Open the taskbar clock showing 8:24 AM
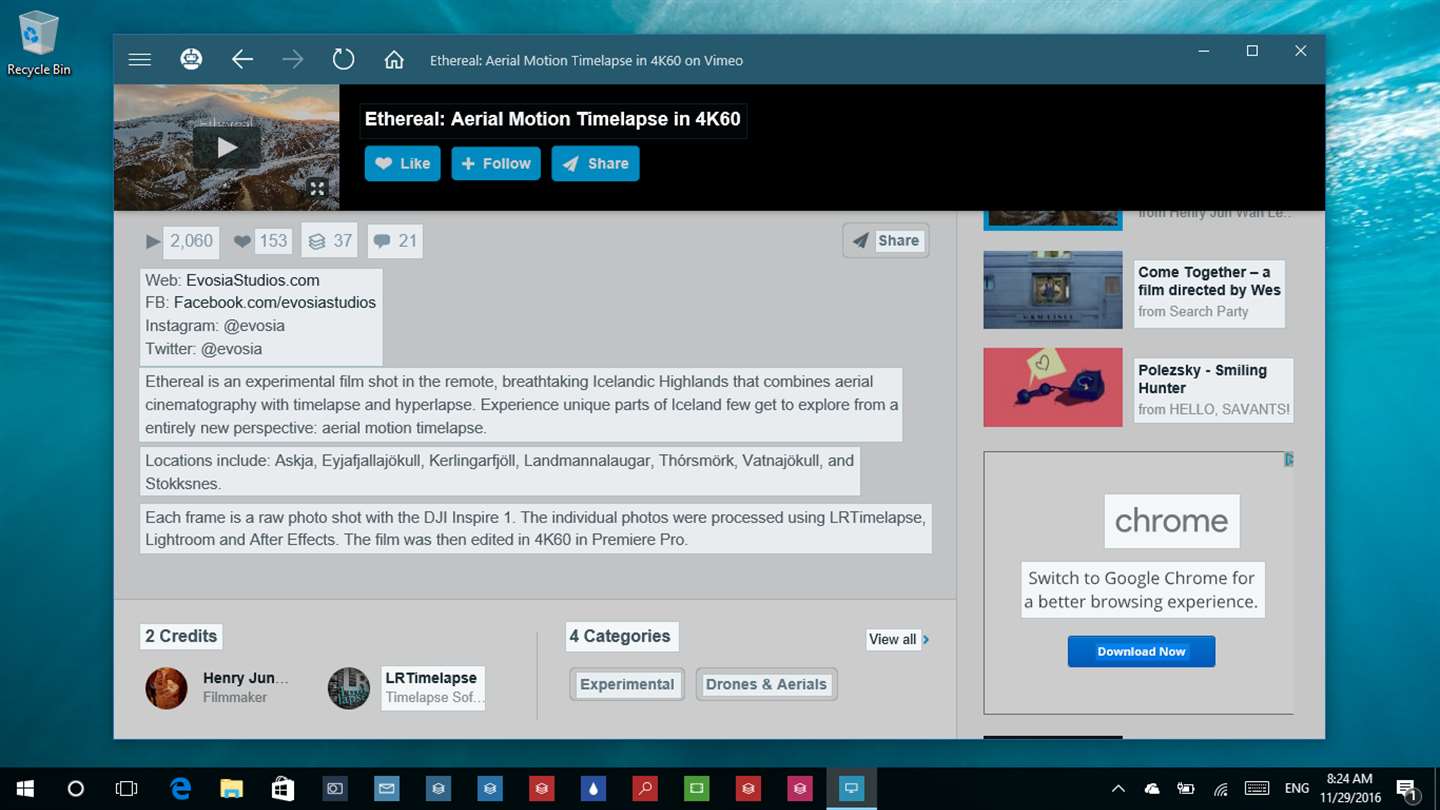Image resolution: width=1440 pixels, height=810 pixels. pos(1349,789)
